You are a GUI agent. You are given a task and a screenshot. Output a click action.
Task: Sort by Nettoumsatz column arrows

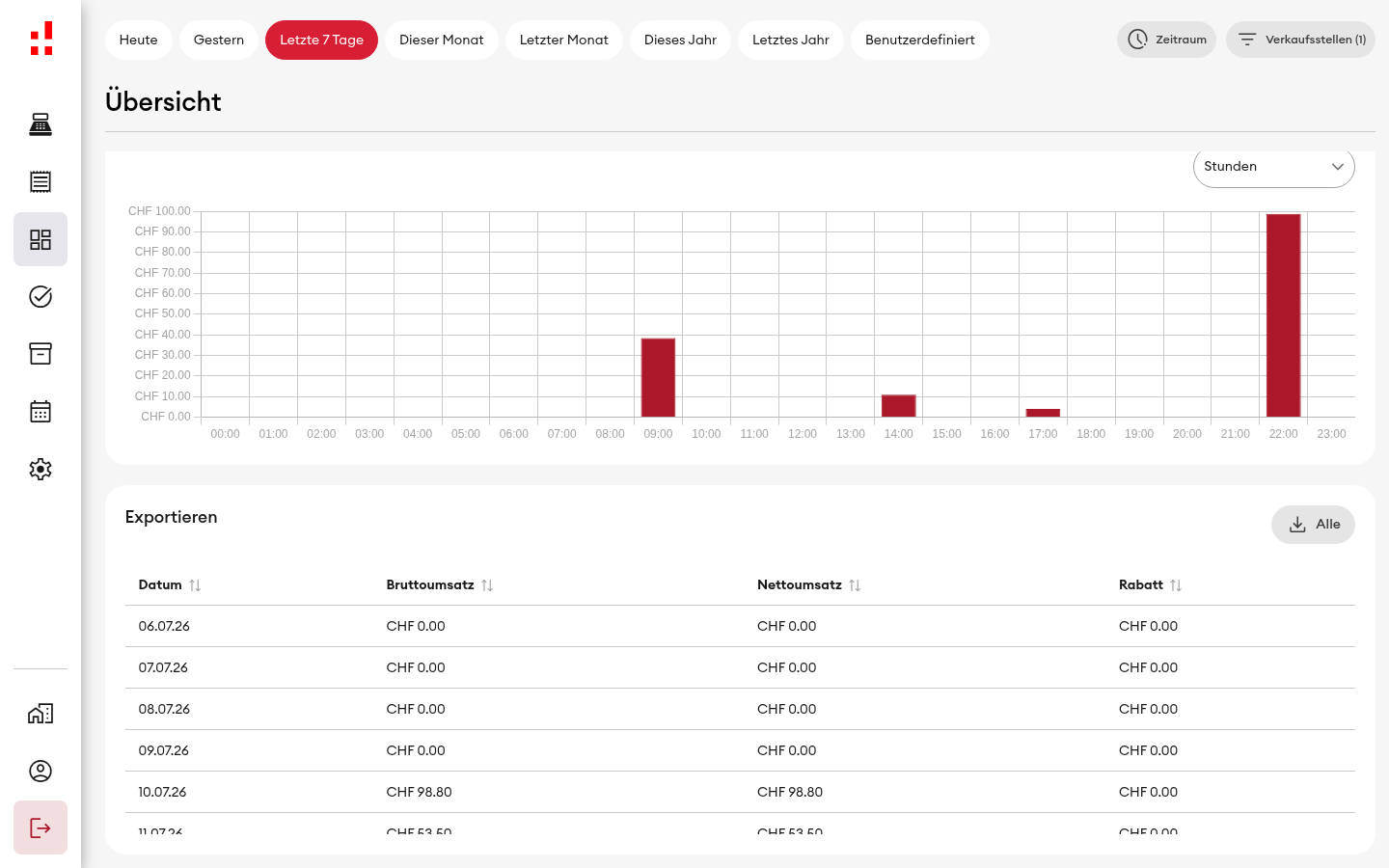point(855,585)
